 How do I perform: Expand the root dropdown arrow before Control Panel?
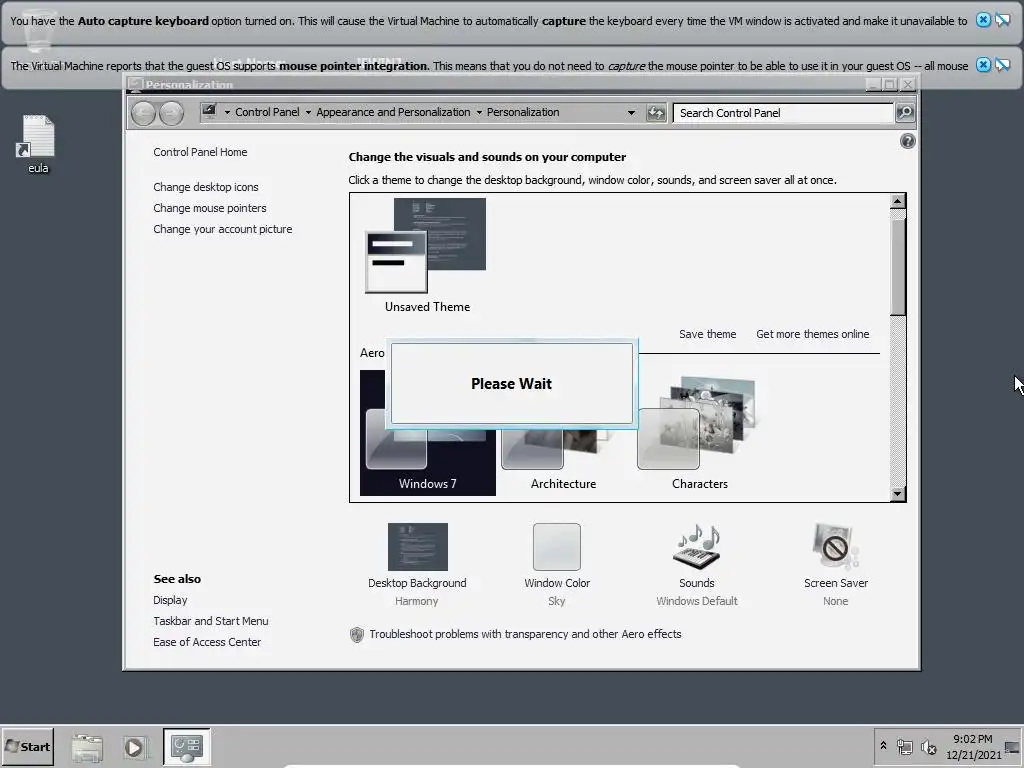click(227, 112)
